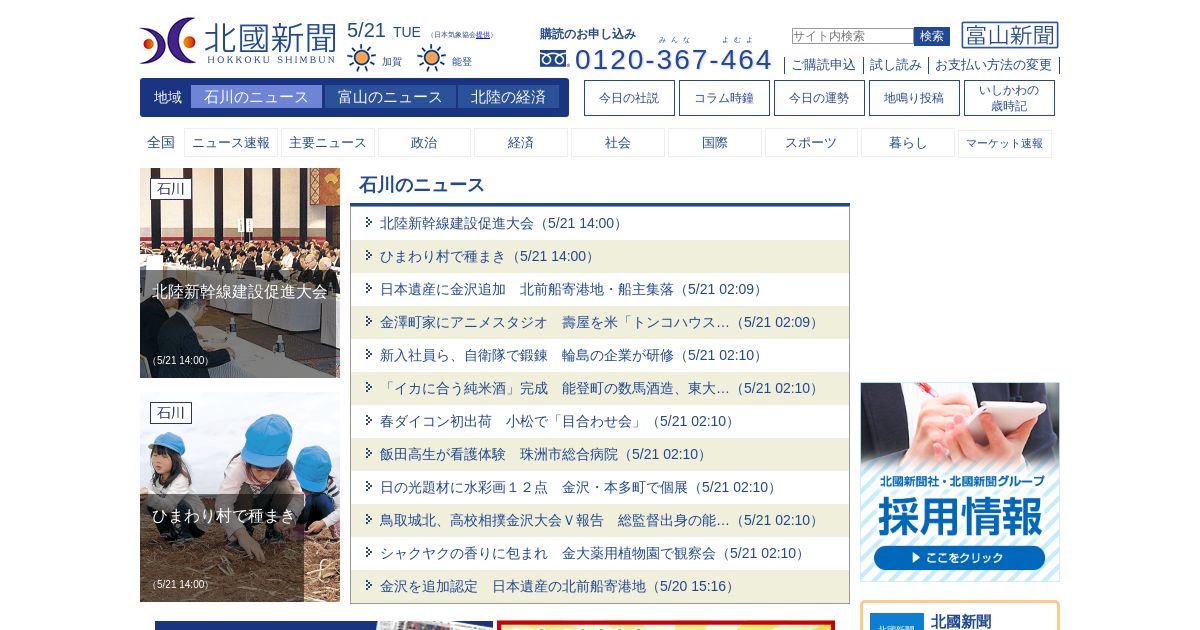Open the ご購読申込 link

(823, 65)
